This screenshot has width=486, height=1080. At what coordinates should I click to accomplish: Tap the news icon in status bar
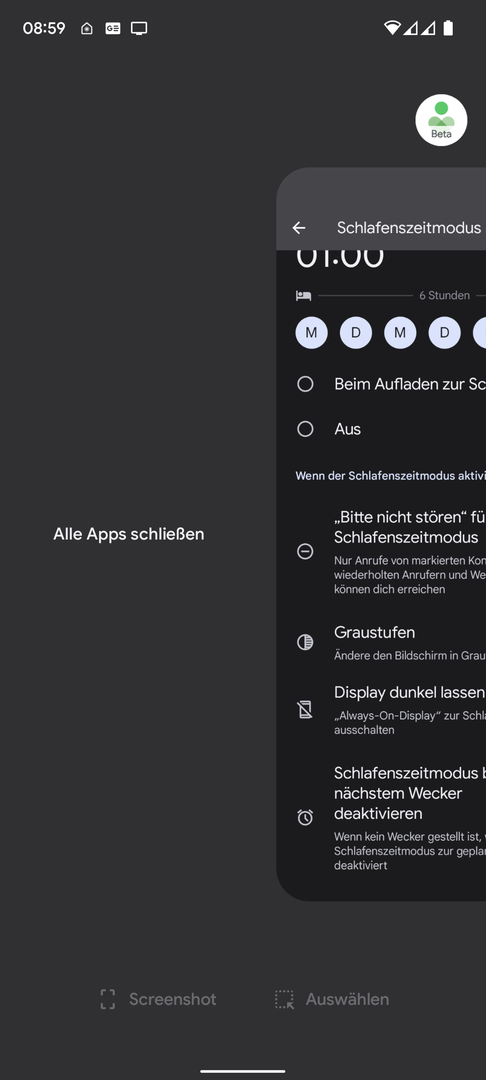coord(113,28)
